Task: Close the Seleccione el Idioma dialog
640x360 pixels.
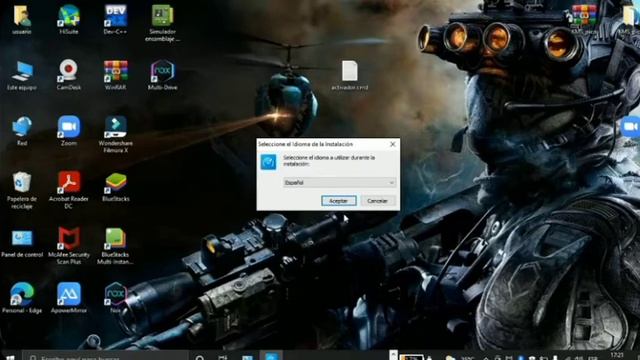Action: (x=393, y=144)
